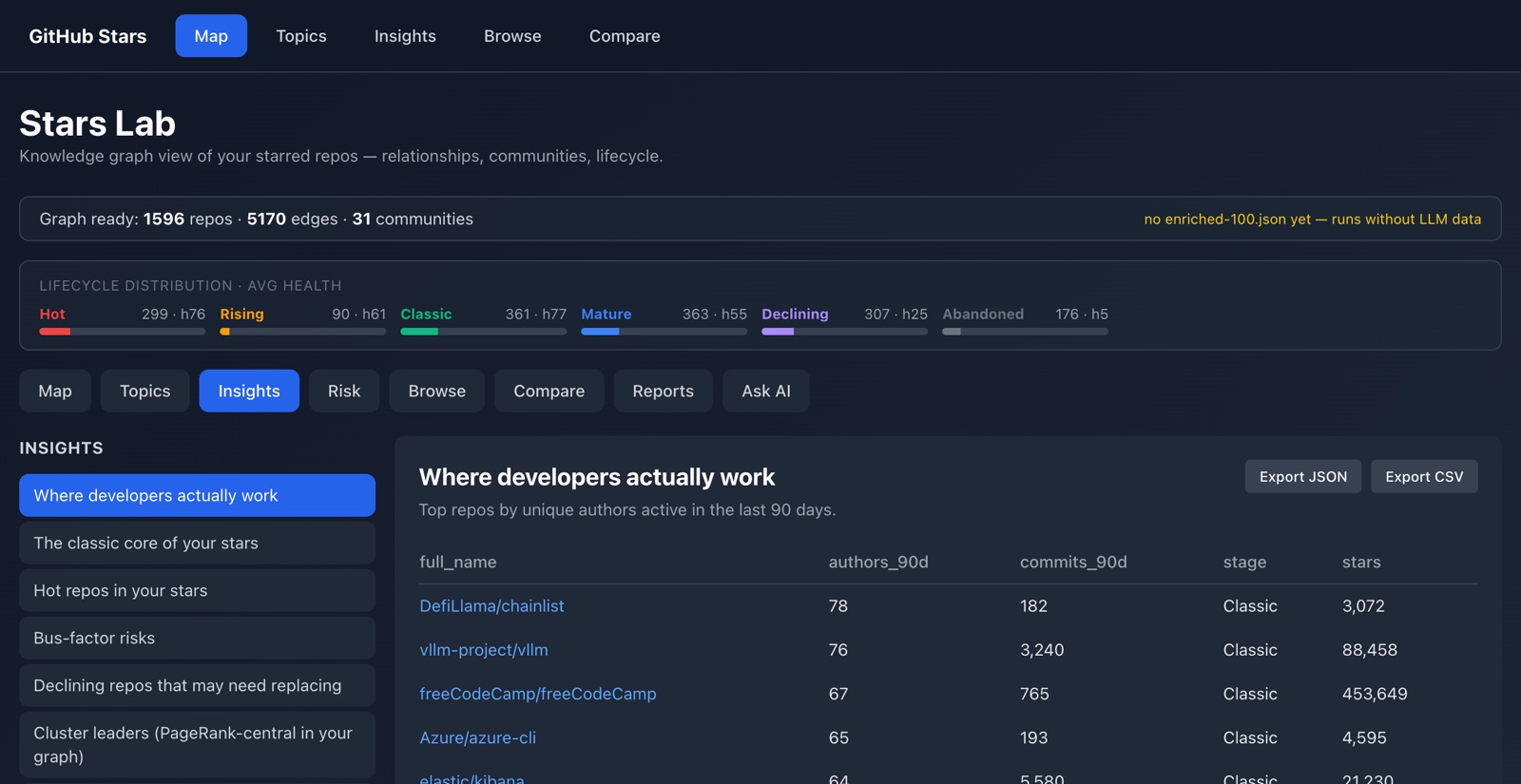The image size is (1521, 784).
Task: Click the commits_90d column header
Action: (x=1073, y=562)
